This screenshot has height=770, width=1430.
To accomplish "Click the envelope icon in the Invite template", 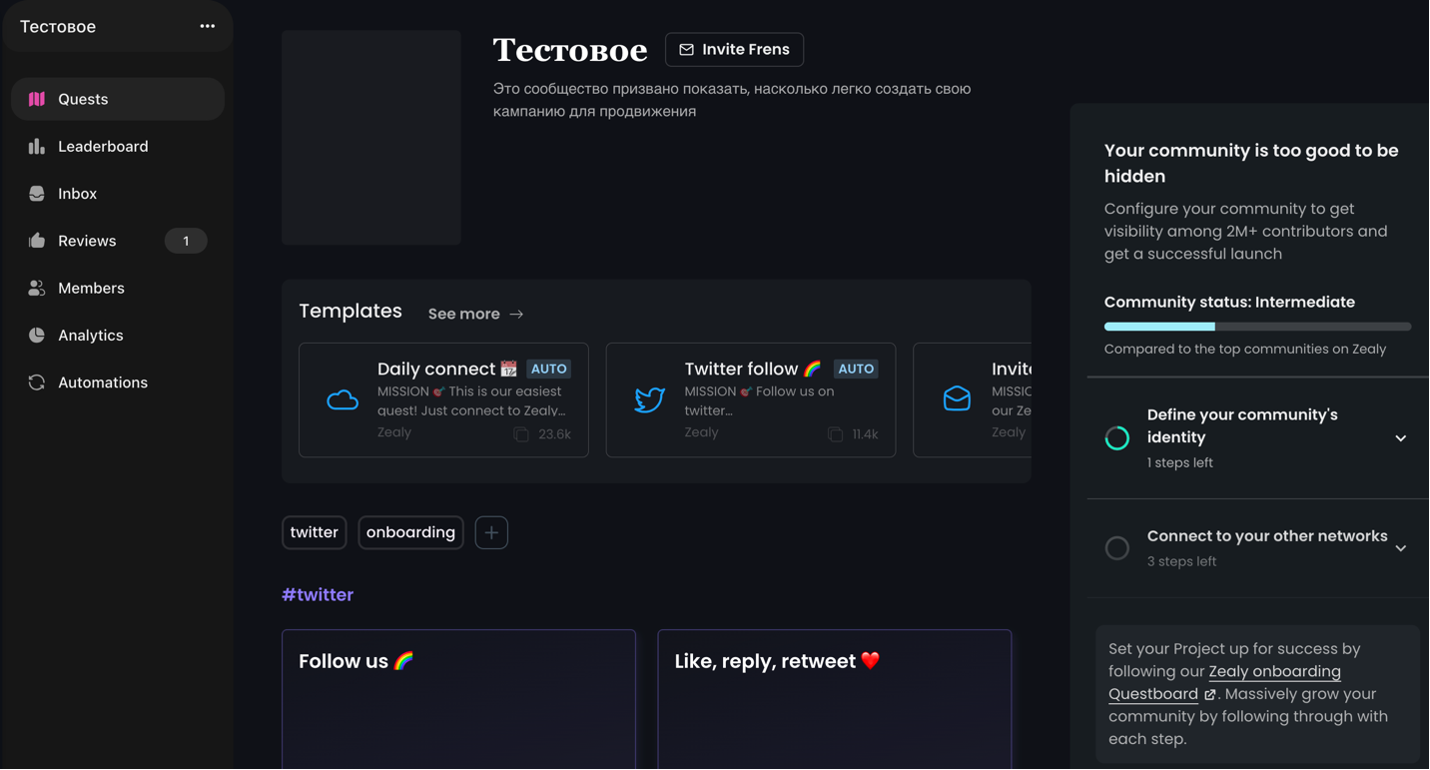I will (x=957, y=399).
